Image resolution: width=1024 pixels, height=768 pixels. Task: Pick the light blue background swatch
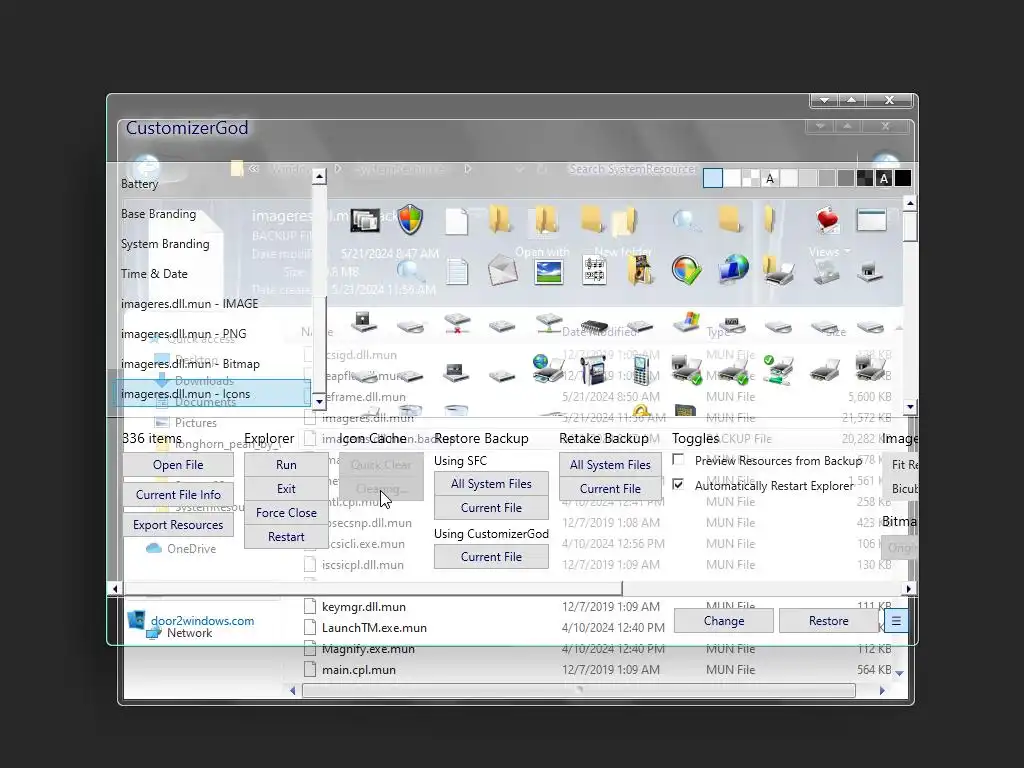[712, 178]
